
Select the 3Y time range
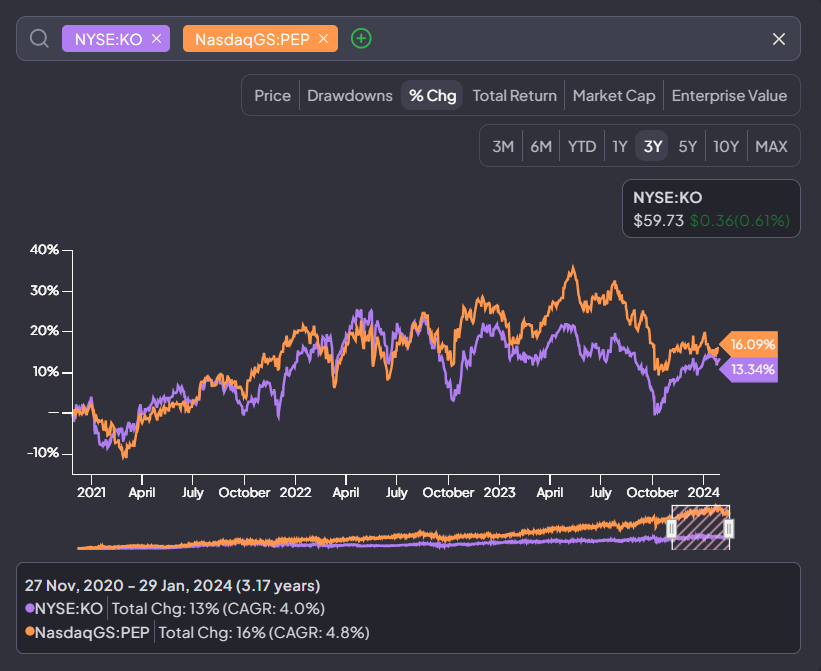point(652,146)
